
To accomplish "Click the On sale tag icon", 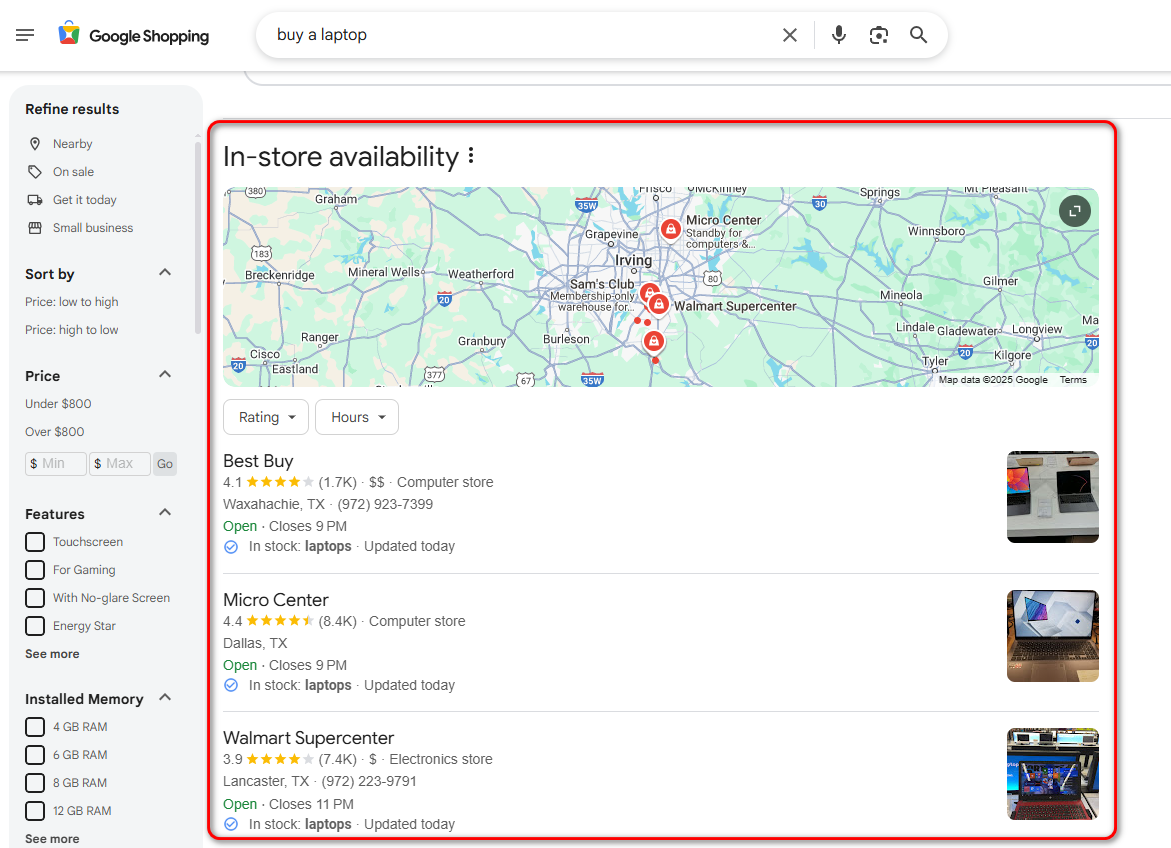I will (34, 172).
